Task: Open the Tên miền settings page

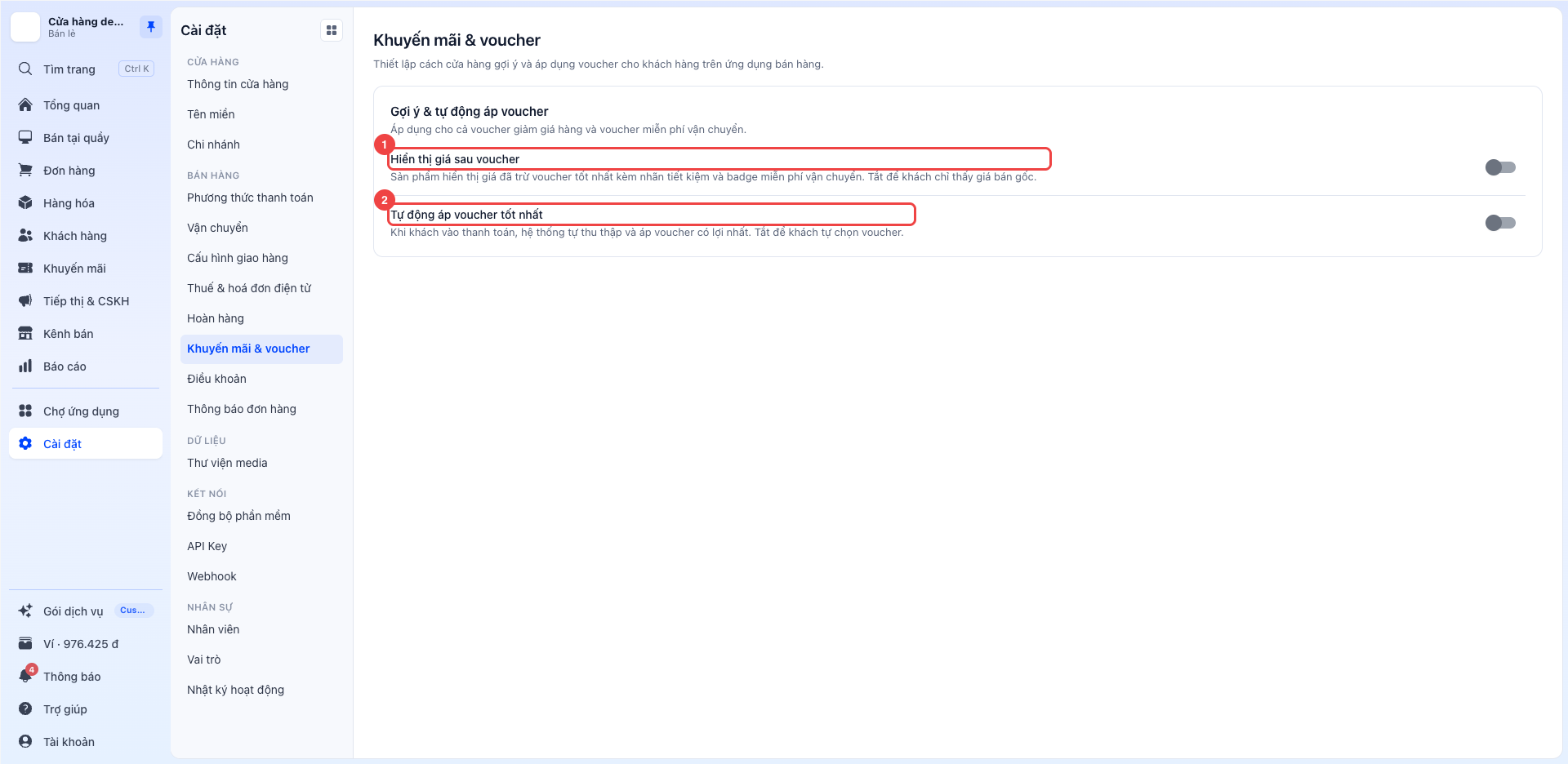Action: click(261, 114)
